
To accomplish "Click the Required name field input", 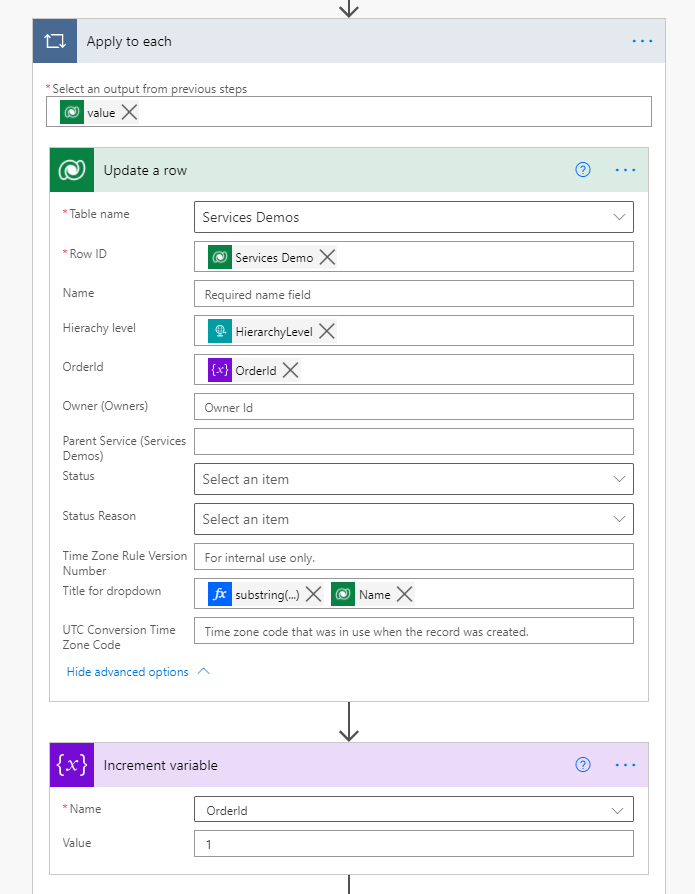I will click(x=413, y=294).
